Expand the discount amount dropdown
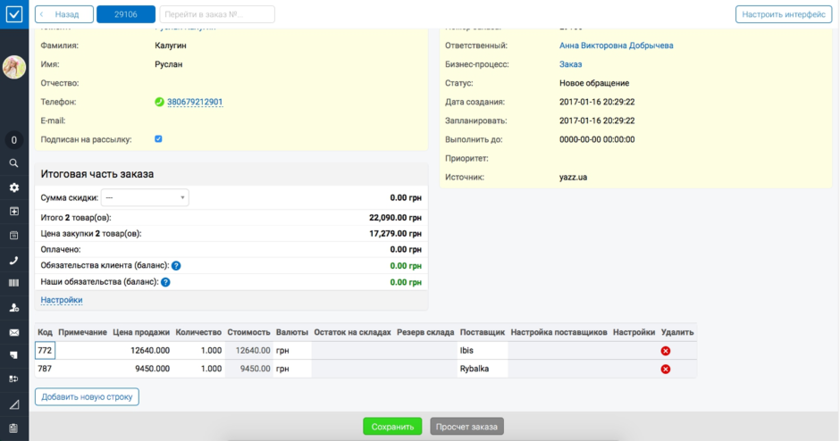This screenshot has height=441, width=840. coord(145,198)
